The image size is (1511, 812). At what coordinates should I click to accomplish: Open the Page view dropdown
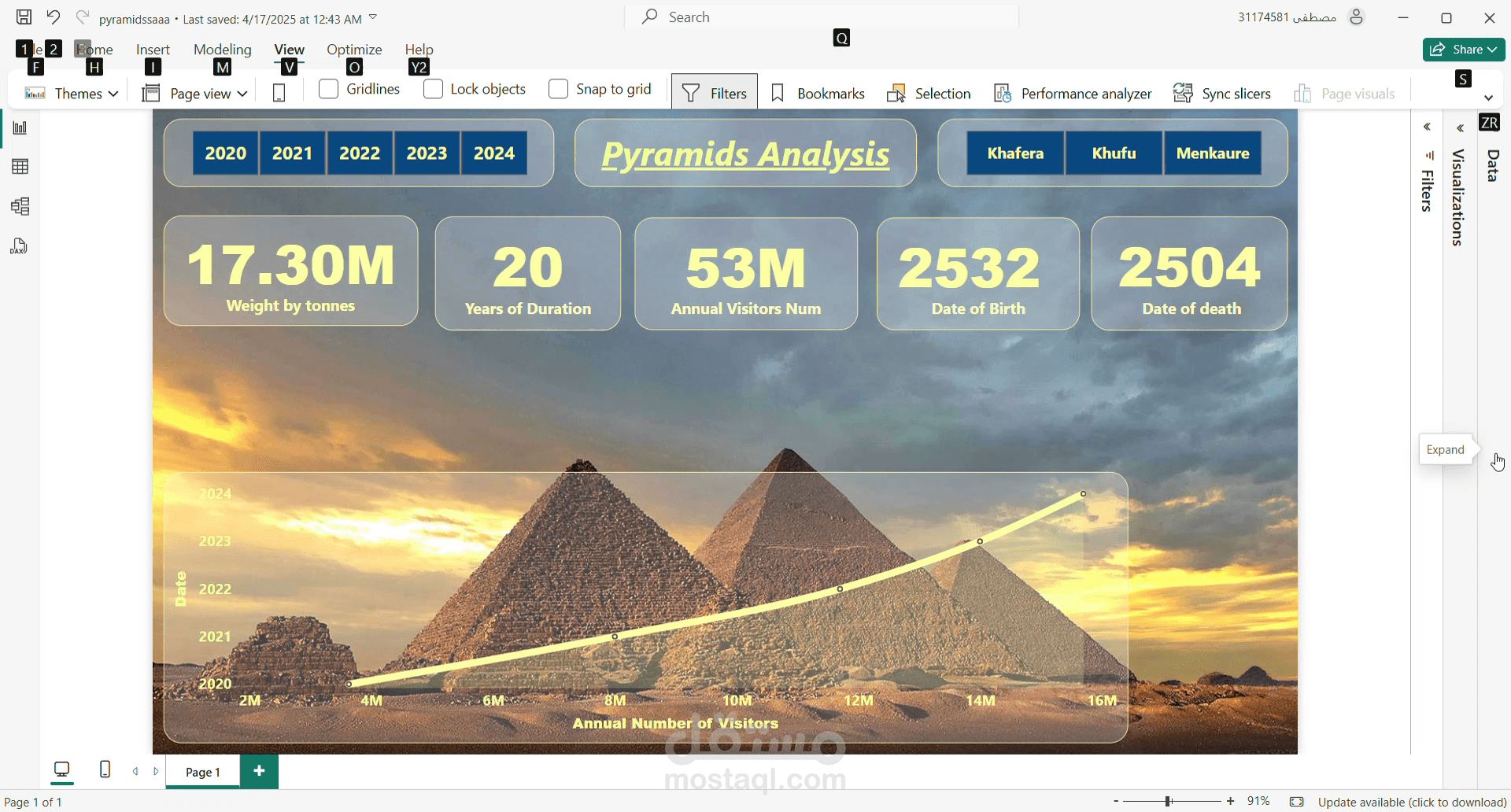pyautogui.click(x=194, y=94)
